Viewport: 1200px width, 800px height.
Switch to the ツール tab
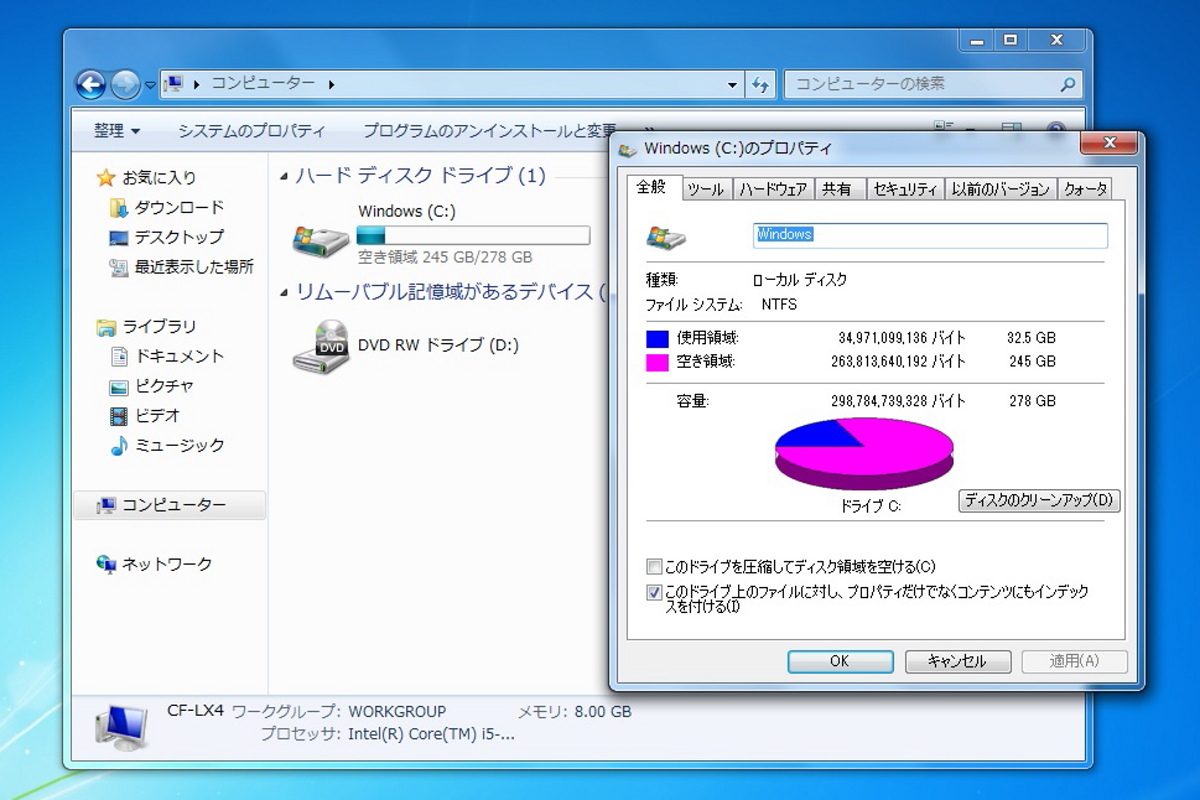[x=706, y=189]
